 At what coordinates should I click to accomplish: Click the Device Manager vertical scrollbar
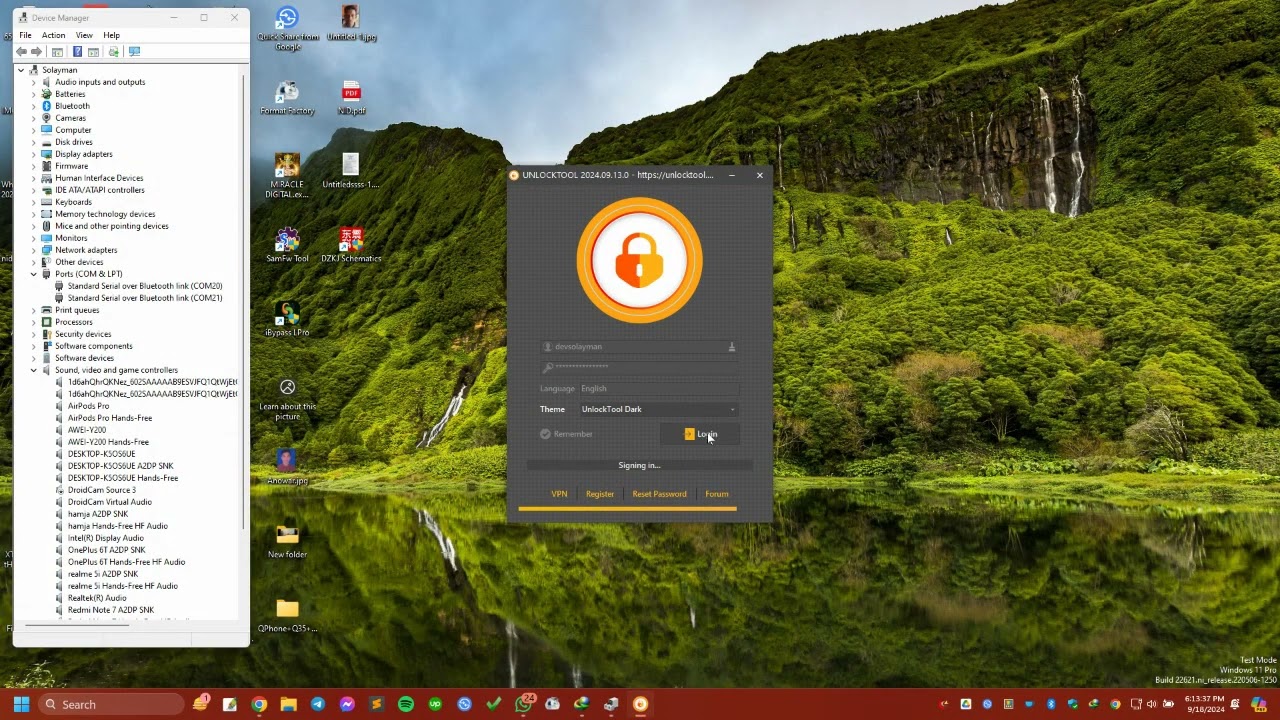pos(243,300)
